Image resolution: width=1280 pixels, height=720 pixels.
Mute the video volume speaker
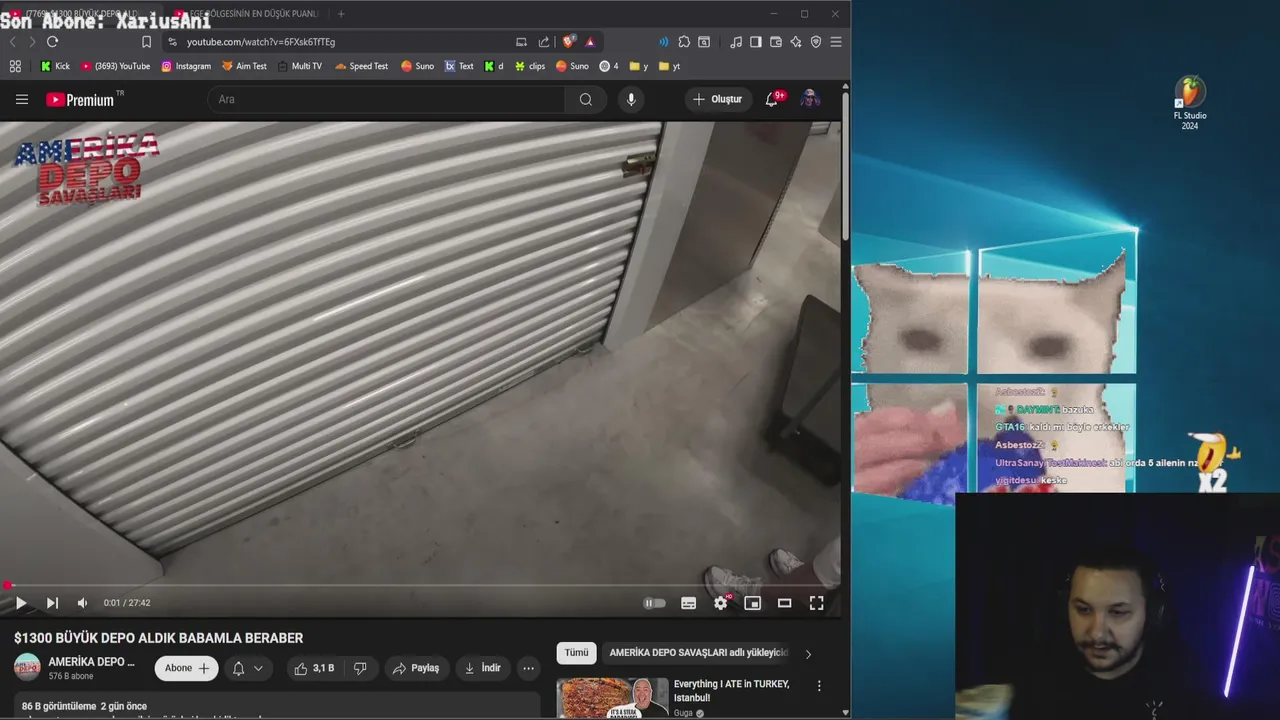point(82,603)
